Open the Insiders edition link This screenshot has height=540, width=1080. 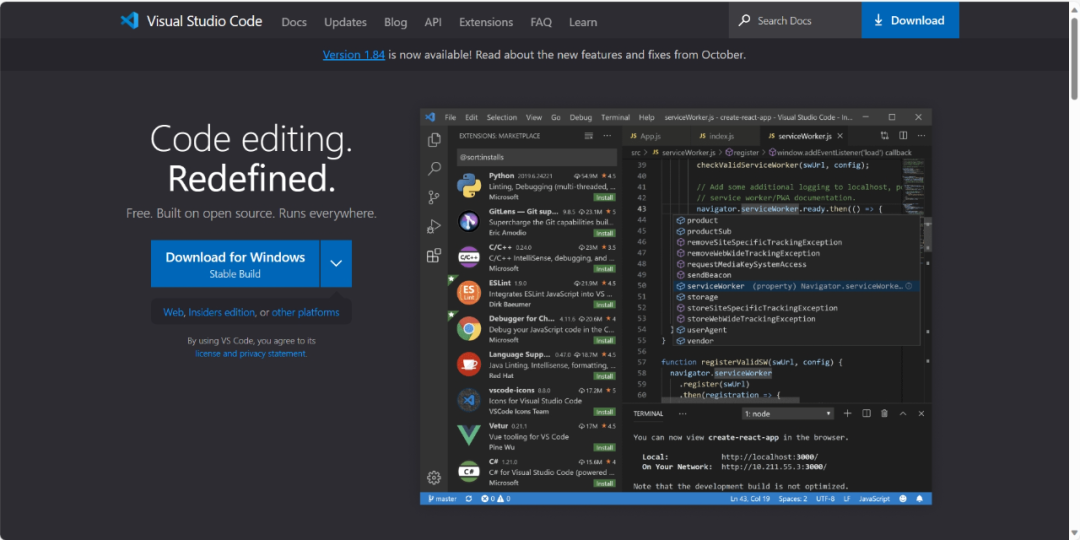tap(222, 312)
